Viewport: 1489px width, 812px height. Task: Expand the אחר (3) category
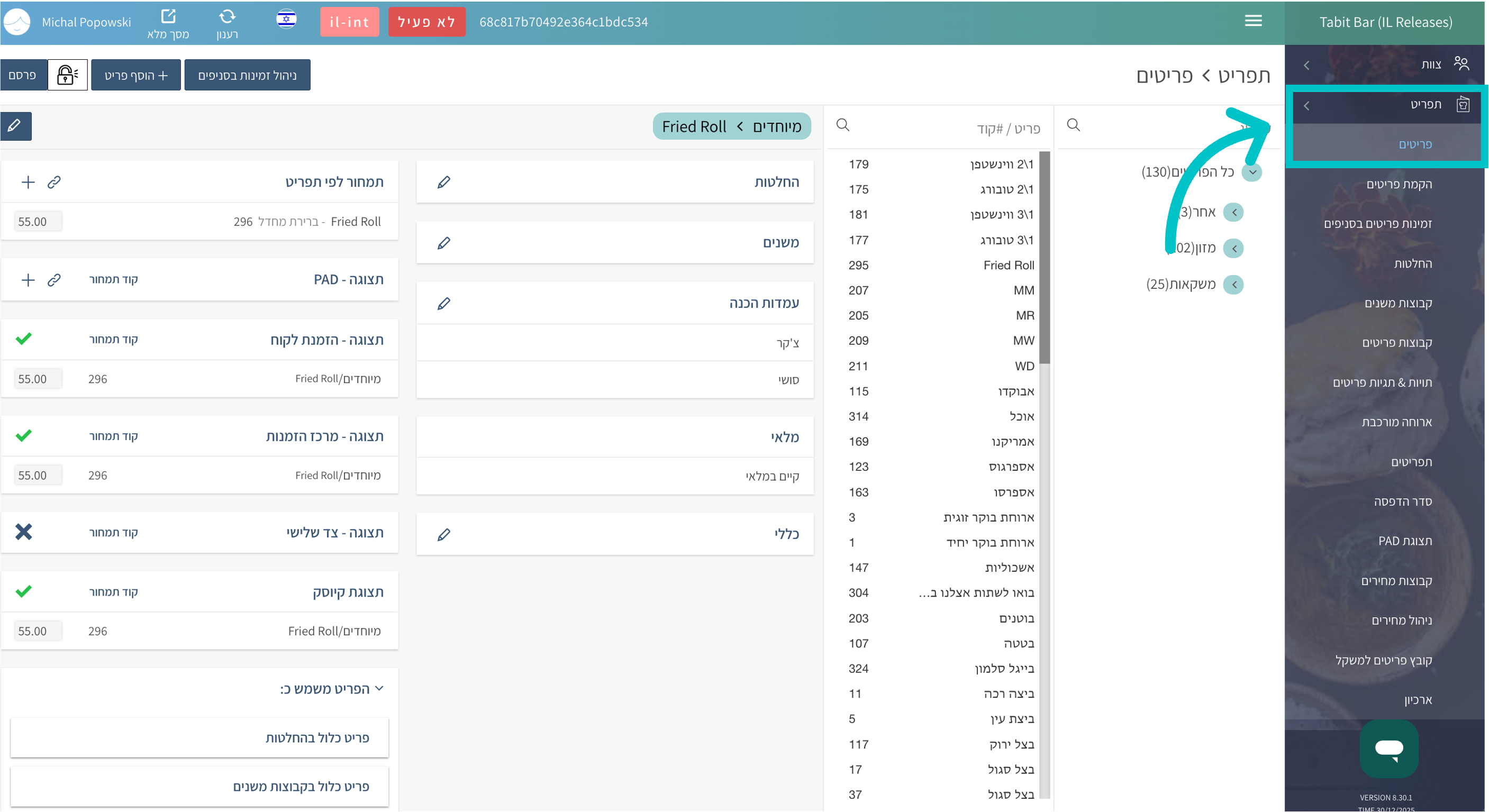pyautogui.click(x=1233, y=212)
